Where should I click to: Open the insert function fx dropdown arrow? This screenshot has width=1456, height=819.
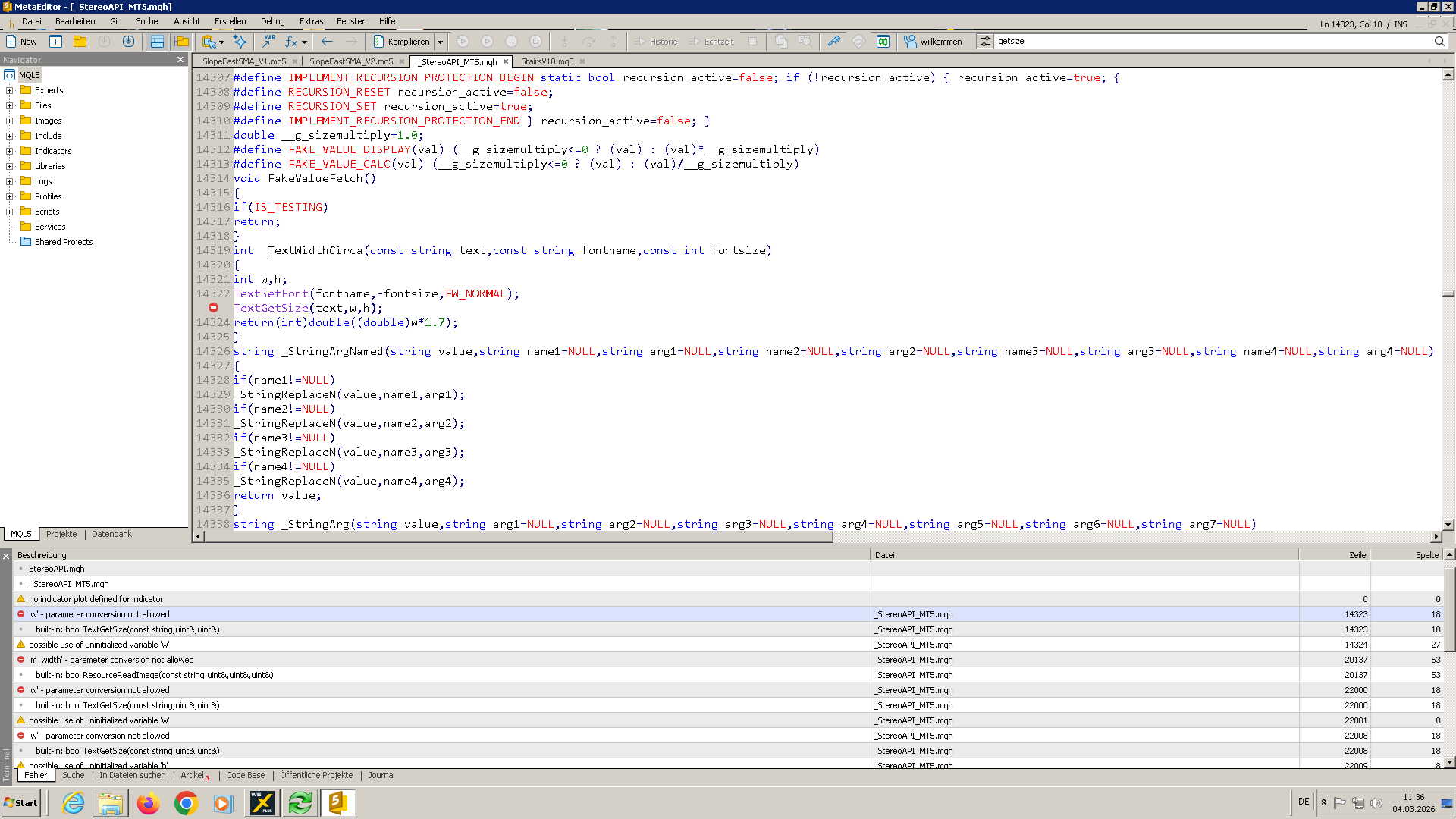305,42
